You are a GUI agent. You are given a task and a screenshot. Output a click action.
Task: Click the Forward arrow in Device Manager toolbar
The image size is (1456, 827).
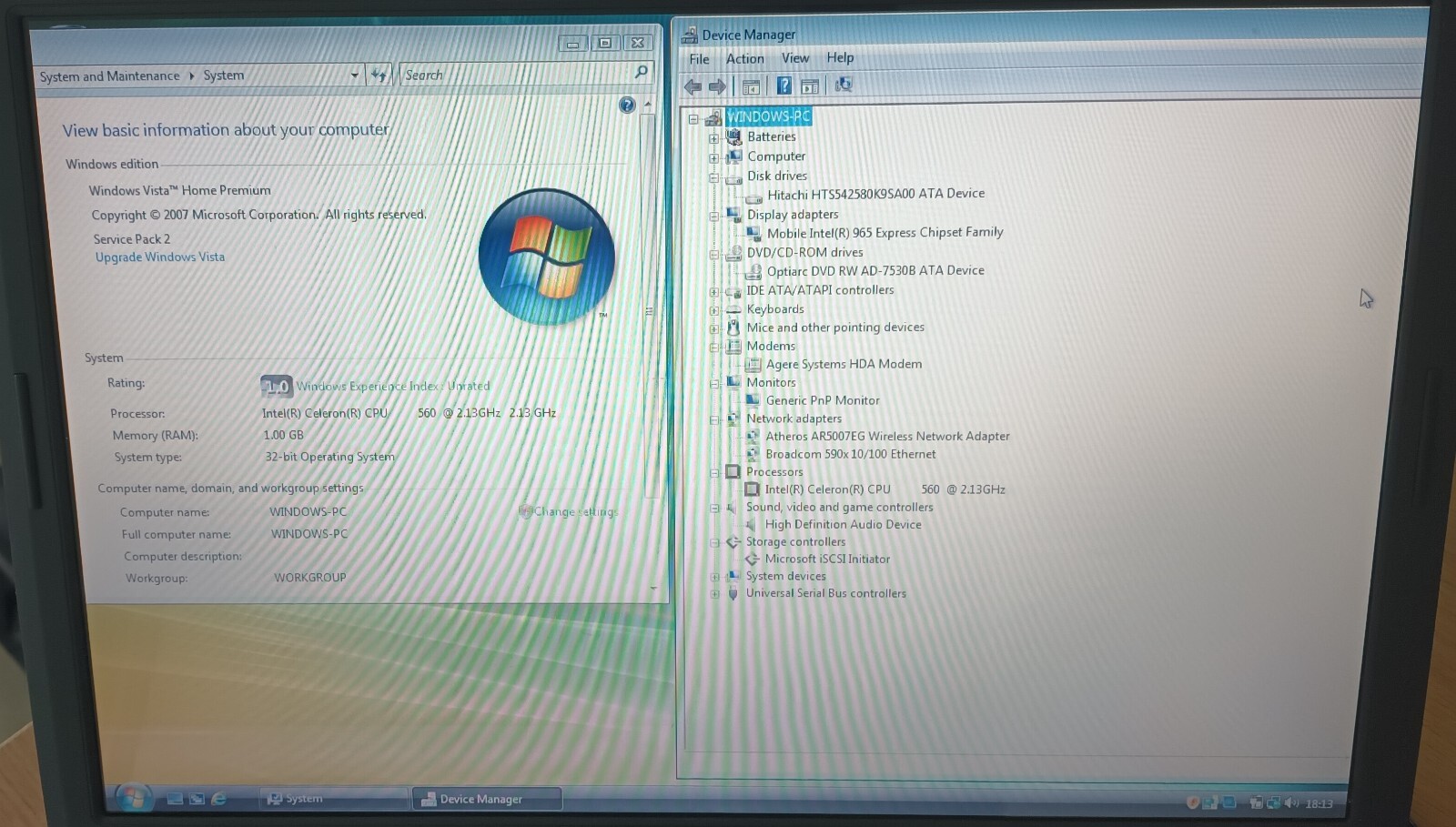(x=717, y=86)
